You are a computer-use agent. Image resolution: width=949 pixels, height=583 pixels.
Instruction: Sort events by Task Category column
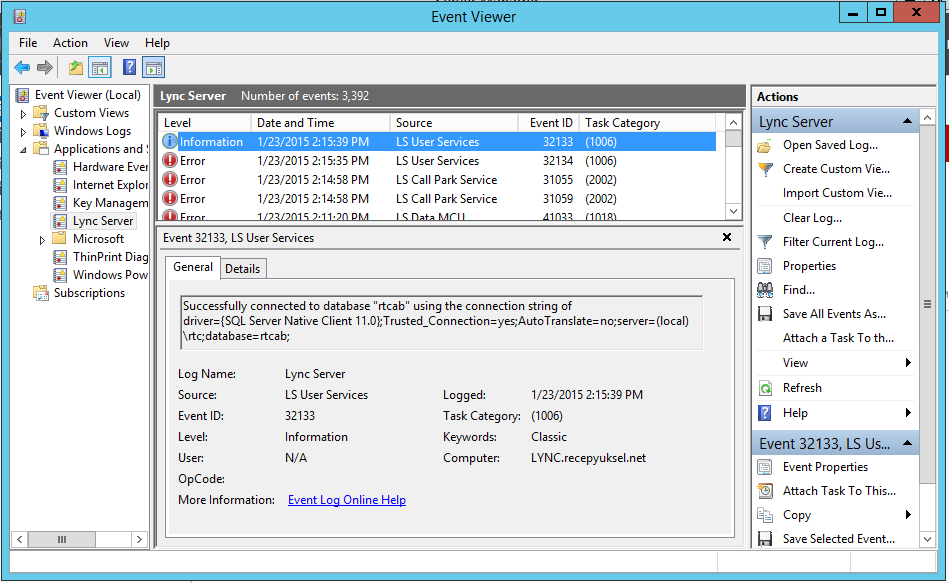pyautogui.click(x=647, y=123)
